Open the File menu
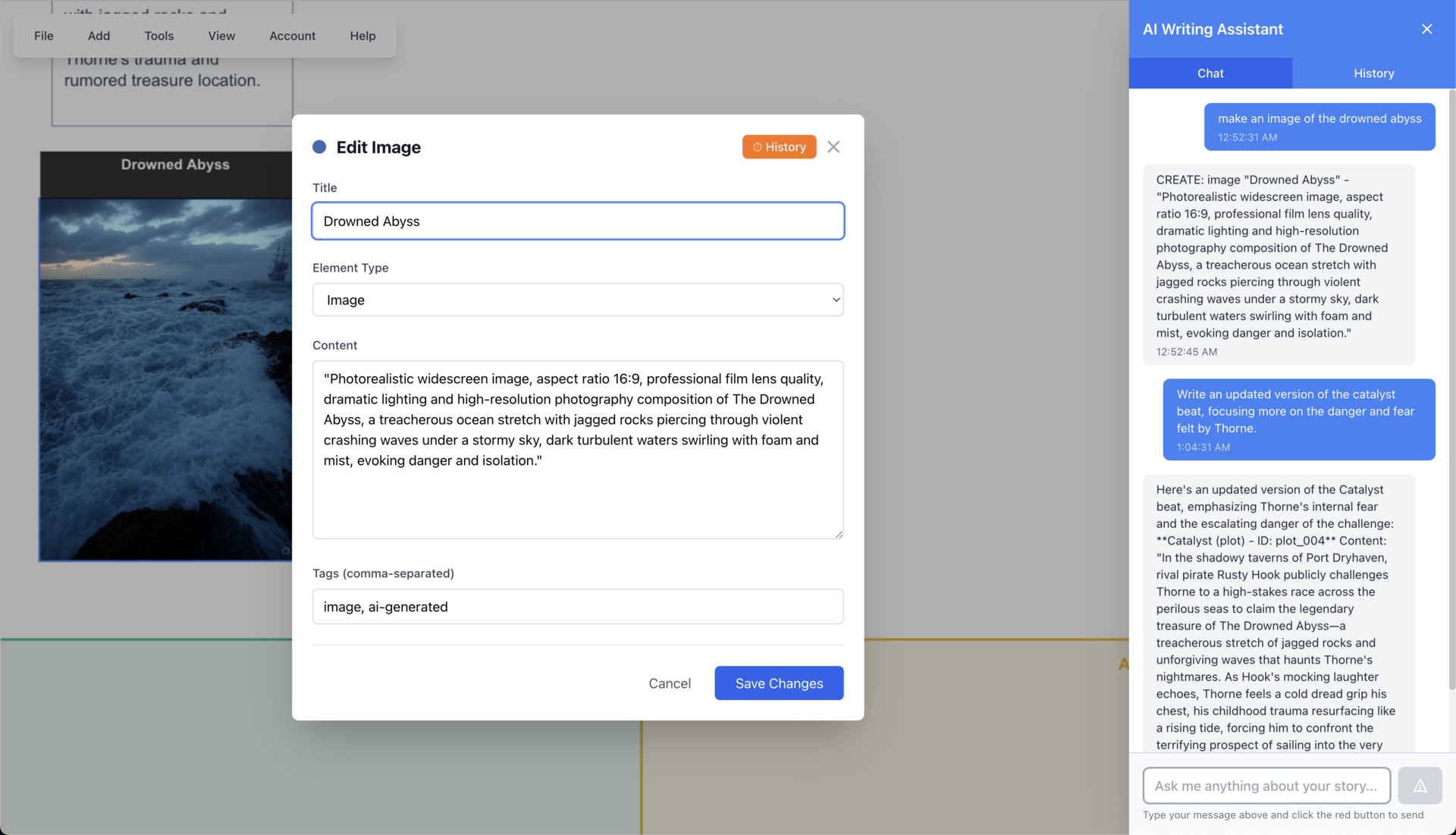Screen dimensions: 1456x835 [x=43, y=36]
